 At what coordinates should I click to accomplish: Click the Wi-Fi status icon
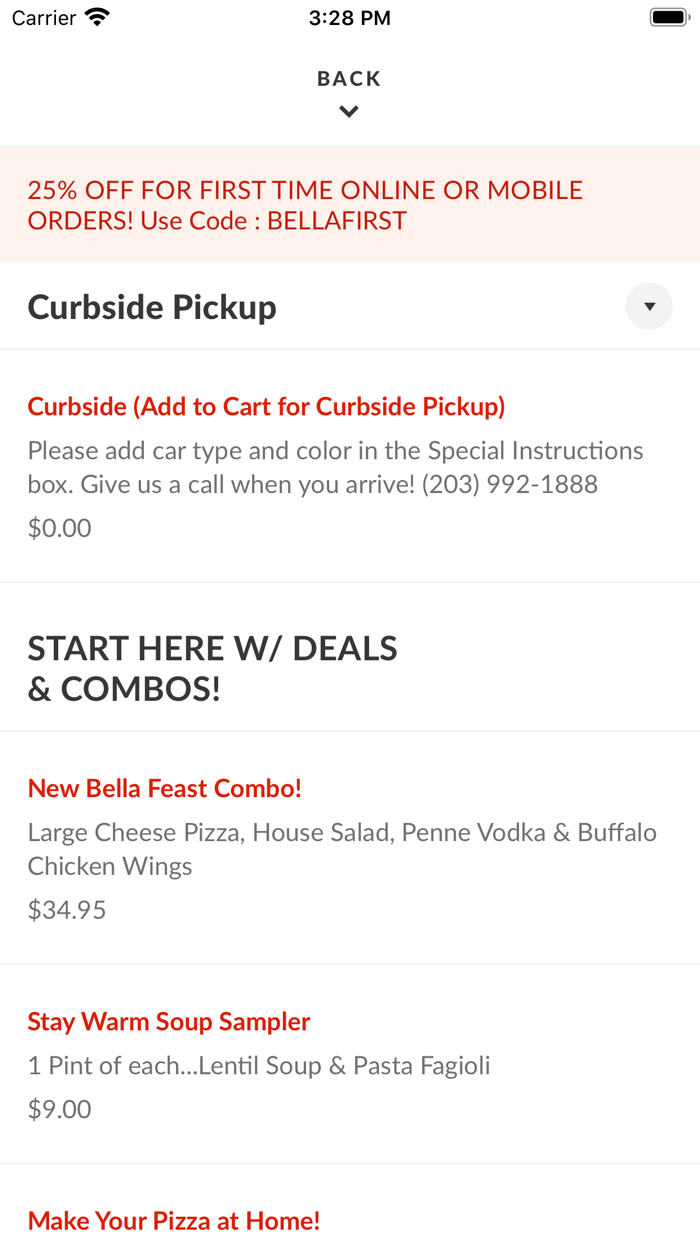click(x=97, y=18)
